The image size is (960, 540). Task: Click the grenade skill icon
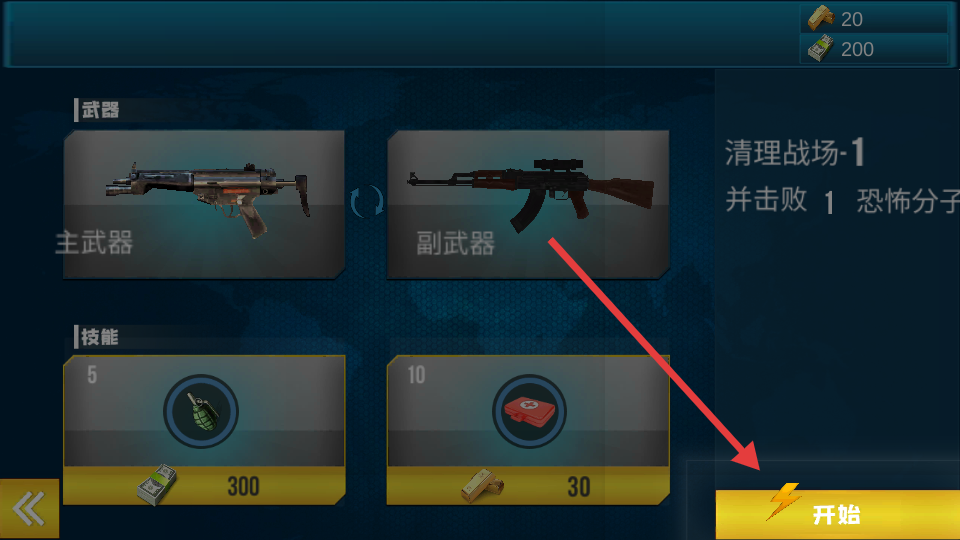point(201,411)
